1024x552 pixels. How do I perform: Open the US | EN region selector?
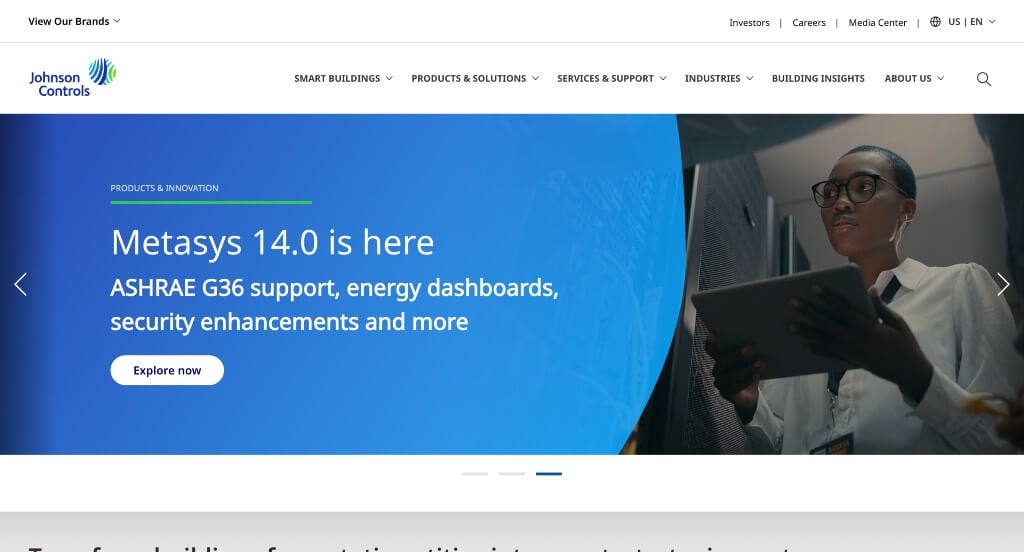tap(971, 22)
